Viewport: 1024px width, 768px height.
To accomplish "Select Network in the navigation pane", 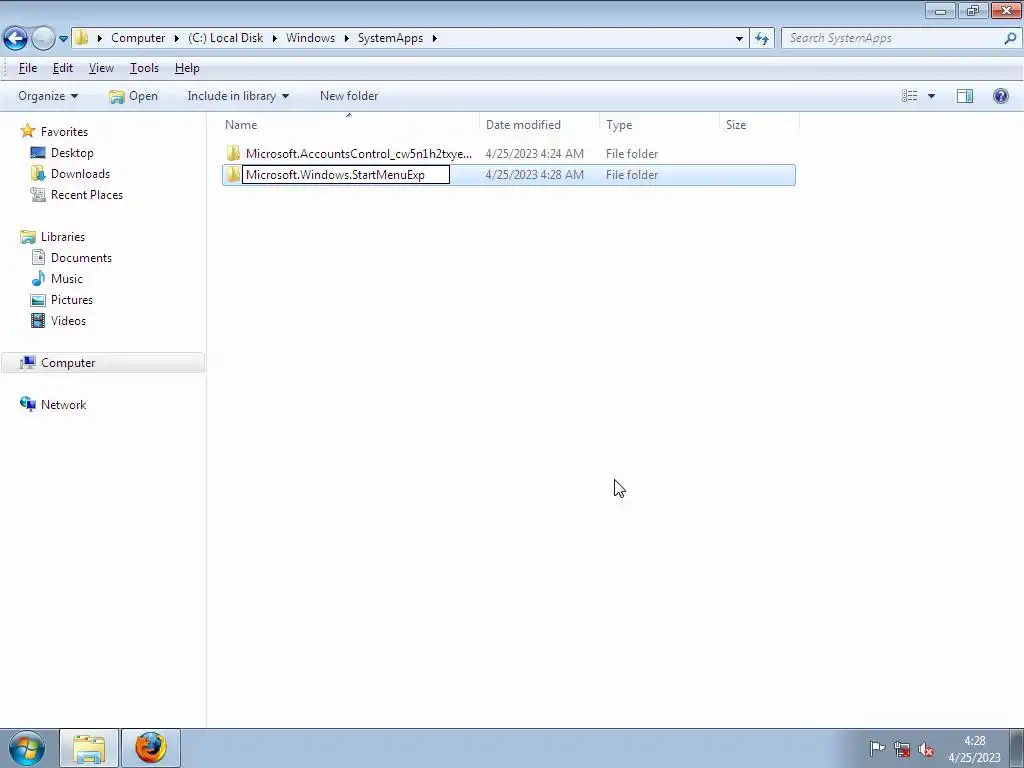I will pyautogui.click(x=63, y=405).
